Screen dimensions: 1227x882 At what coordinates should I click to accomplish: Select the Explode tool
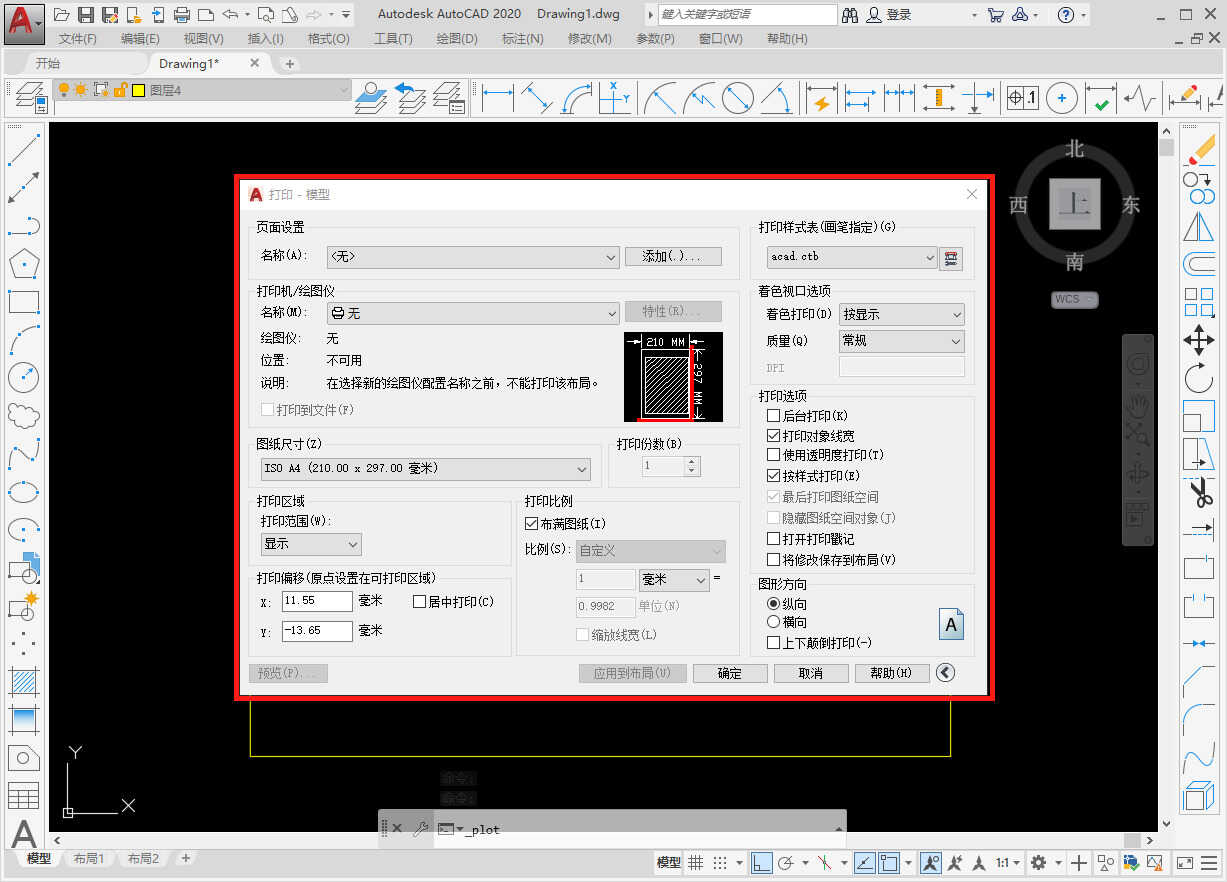tap(1198, 795)
